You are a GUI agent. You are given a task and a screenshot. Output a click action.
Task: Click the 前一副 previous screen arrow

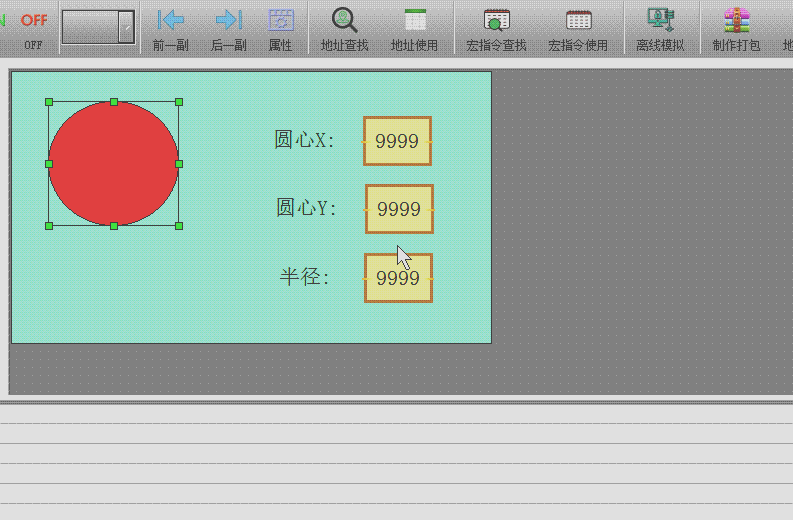(171, 20)
